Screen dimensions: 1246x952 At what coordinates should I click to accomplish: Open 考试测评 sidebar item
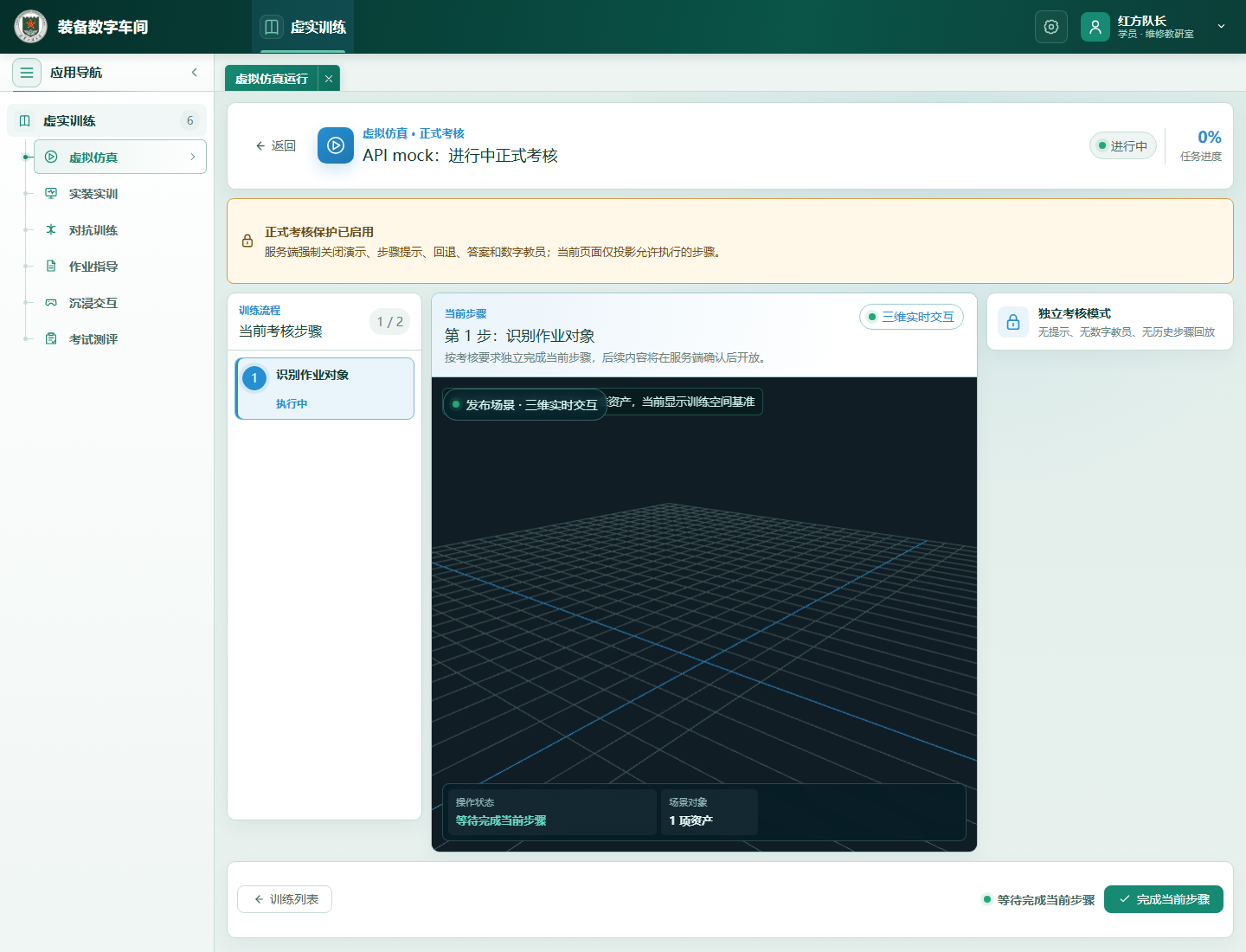pyautogui.click(x=120, y=338)
